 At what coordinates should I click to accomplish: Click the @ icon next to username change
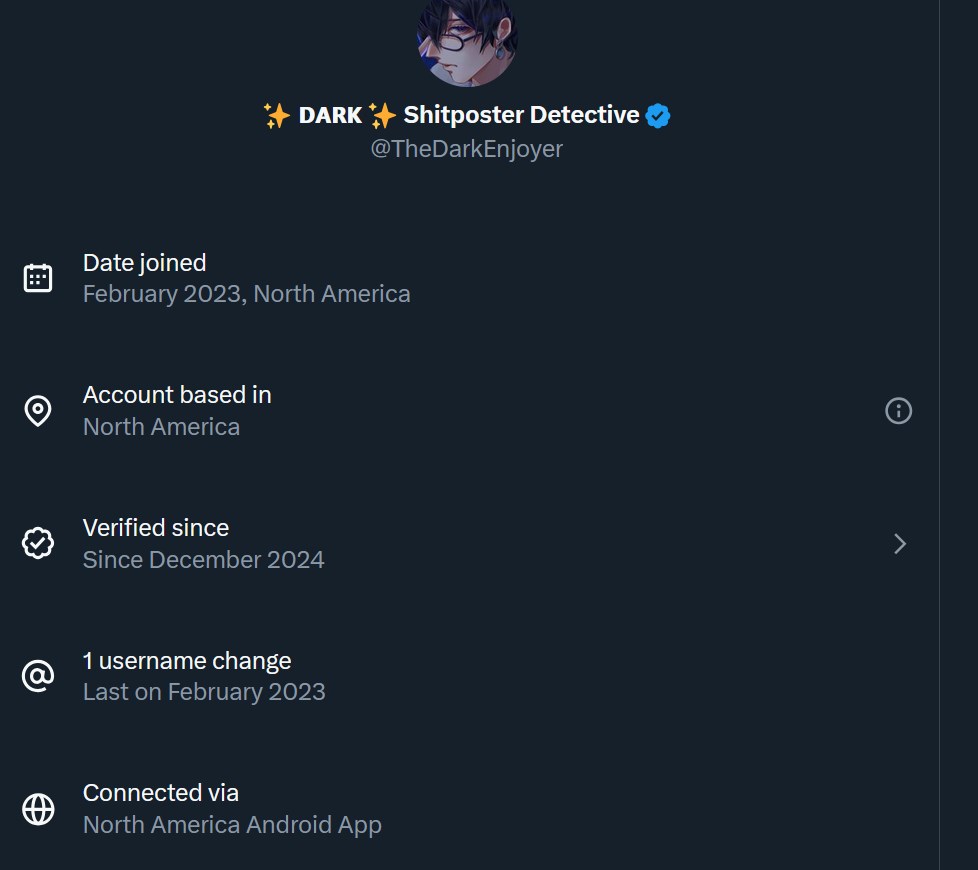(38, 676)
